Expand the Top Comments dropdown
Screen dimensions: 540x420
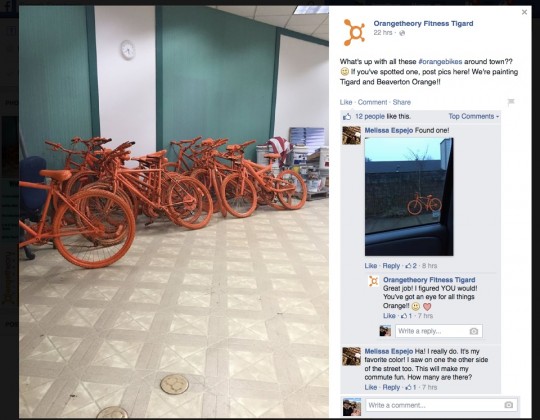(474, 116)
